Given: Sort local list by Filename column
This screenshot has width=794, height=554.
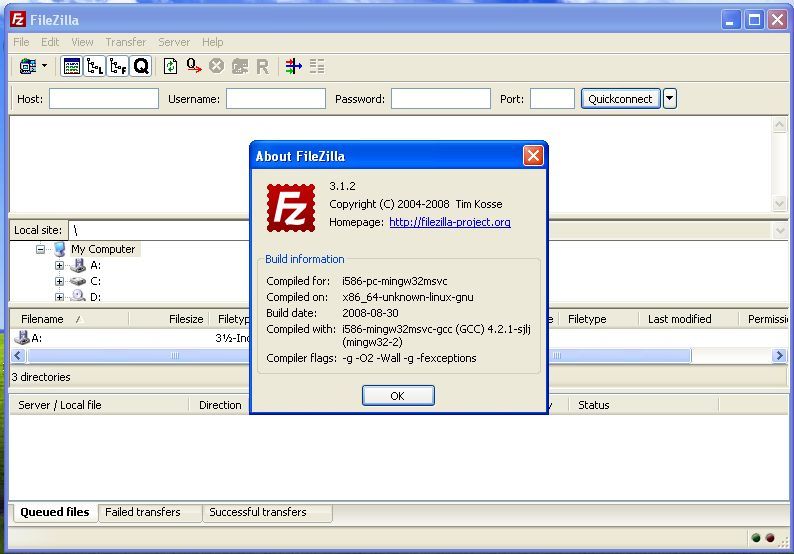Looking at the screenshot, I should click(69, 319).
